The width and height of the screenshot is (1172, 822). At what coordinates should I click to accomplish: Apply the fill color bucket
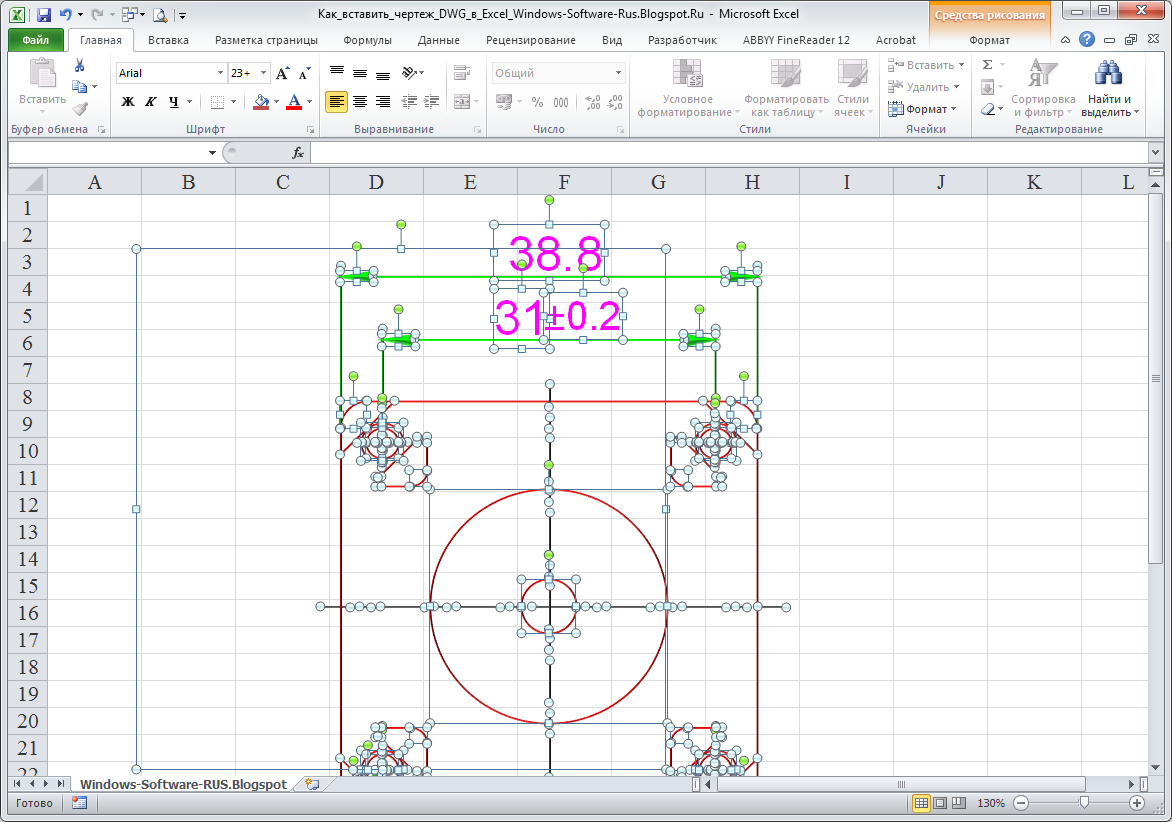point(261,102)
